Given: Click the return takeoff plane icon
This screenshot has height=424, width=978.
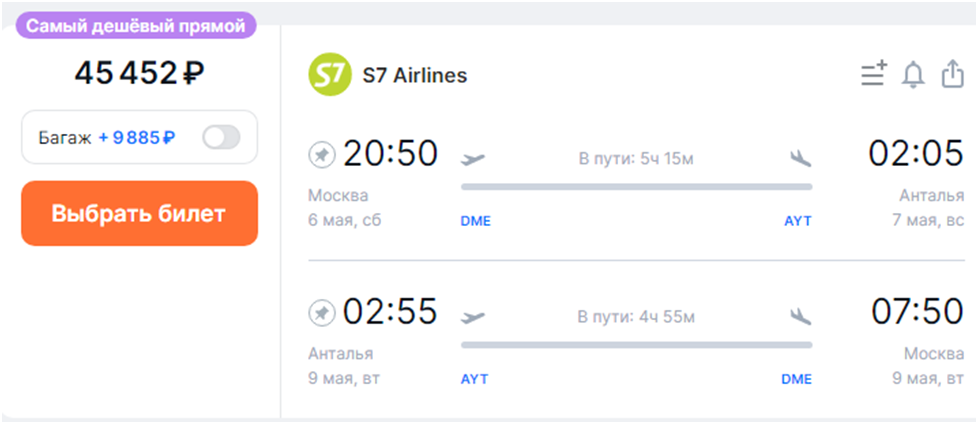Looking at the screenshot, I should pos(473,317).
